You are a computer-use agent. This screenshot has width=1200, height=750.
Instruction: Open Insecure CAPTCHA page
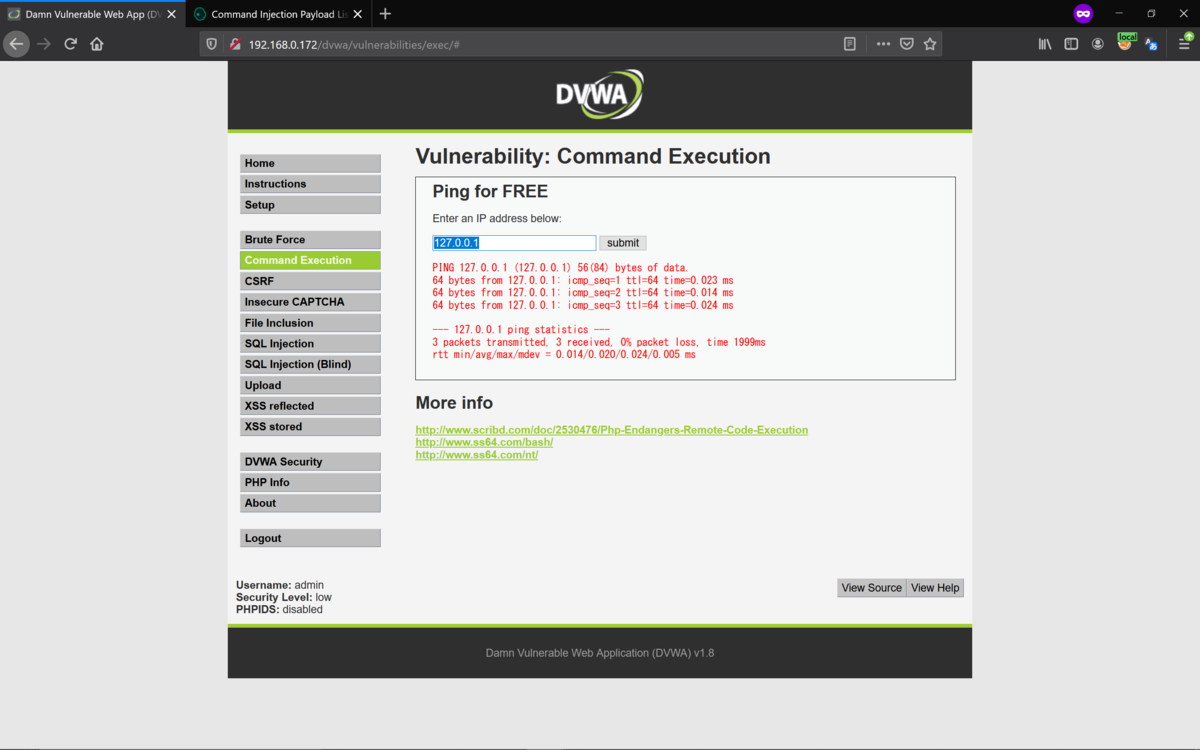310,302
